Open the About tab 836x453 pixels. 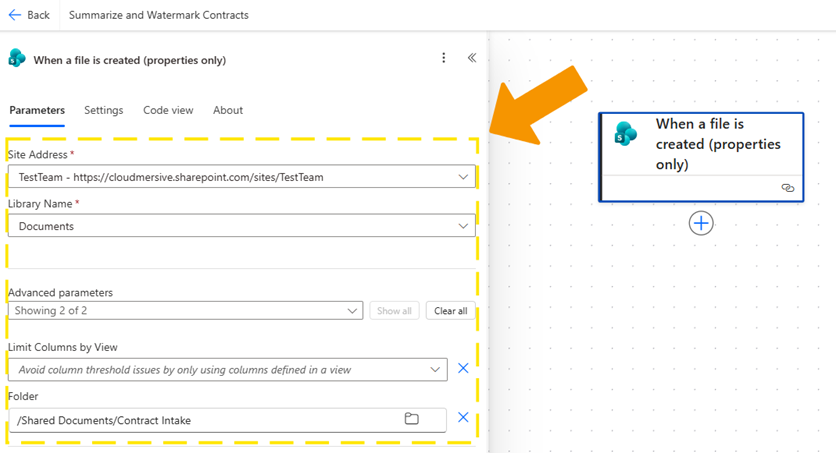click(x=228, y=110)
